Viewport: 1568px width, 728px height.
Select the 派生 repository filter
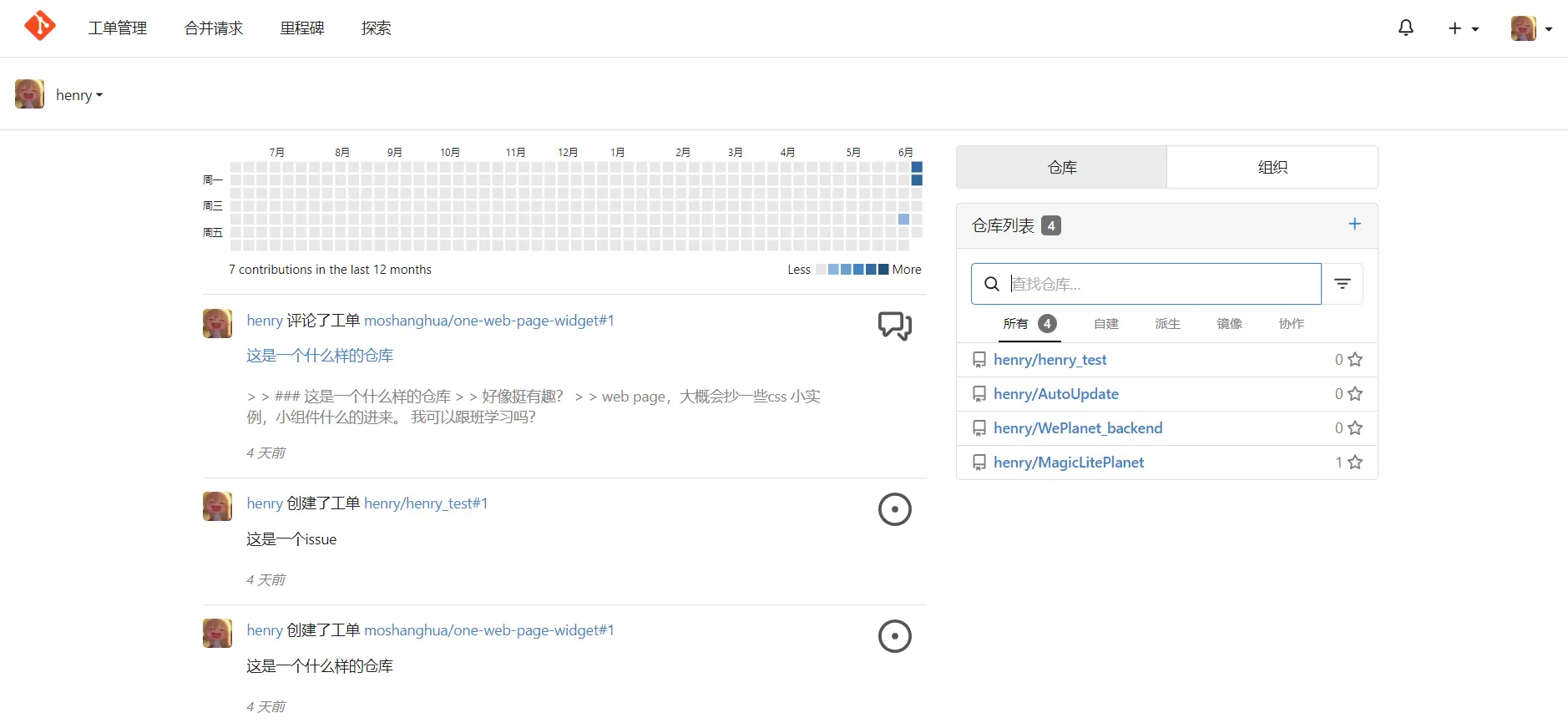tap(1167, 324)
